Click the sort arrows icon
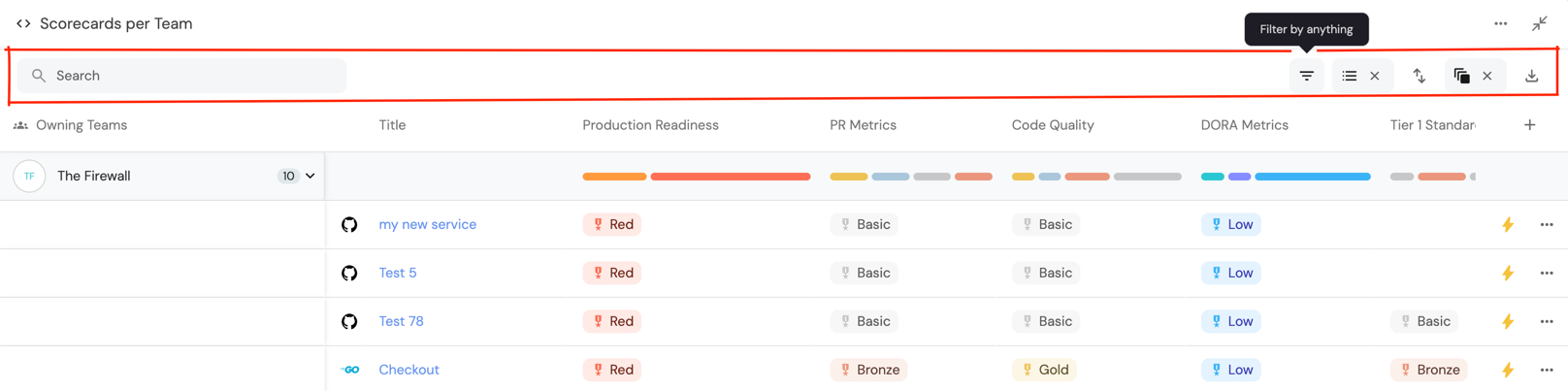This screenshot has width=1568, height=391. [1419, 76]
